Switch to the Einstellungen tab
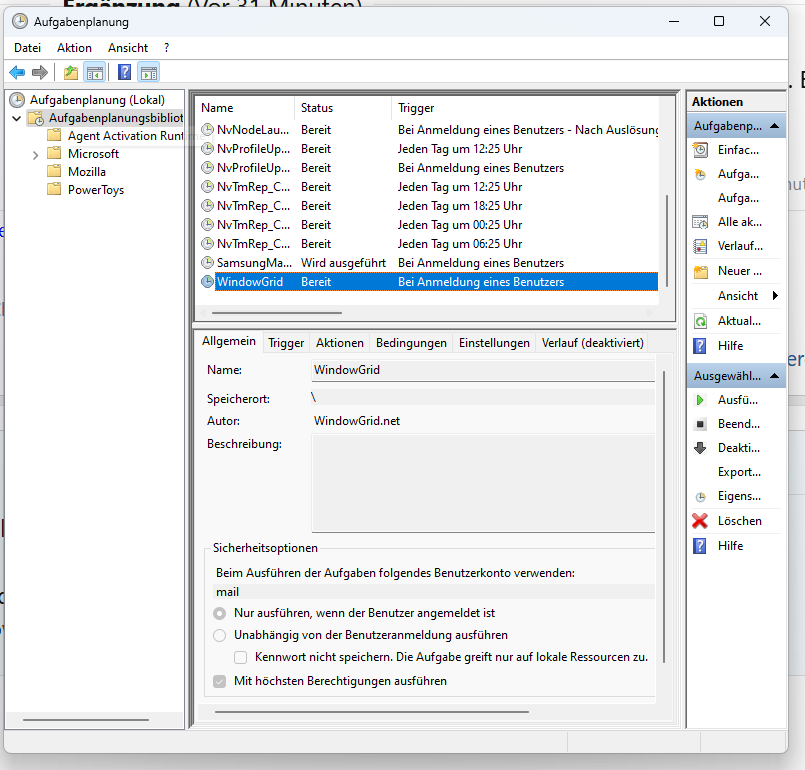The height and width of the screenshot is (770, 805). point(494,343)
